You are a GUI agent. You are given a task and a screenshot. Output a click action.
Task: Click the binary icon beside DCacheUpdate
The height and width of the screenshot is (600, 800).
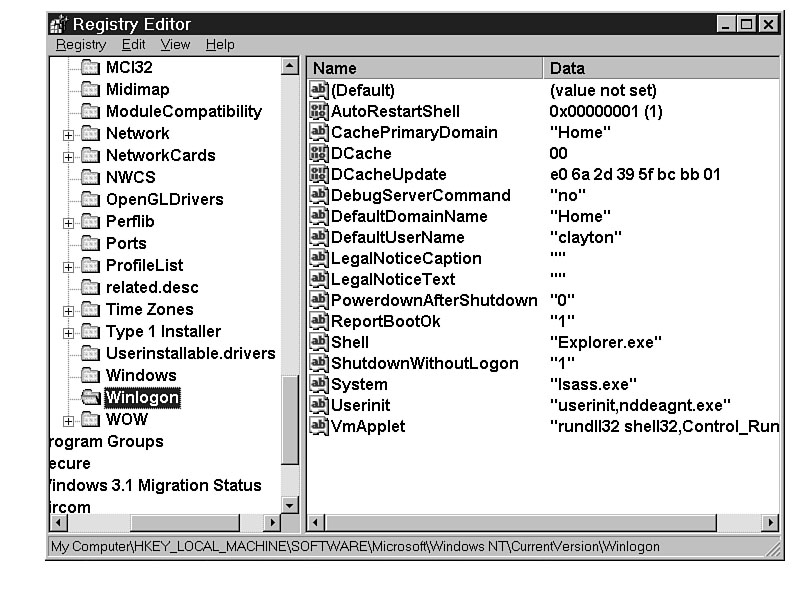(x=319, y=175)
